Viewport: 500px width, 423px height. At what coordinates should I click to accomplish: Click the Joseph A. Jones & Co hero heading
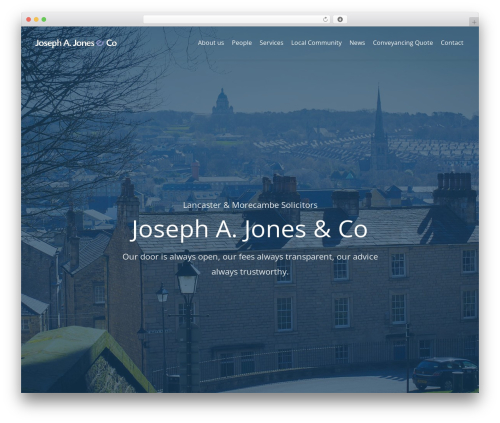[250, 229]
